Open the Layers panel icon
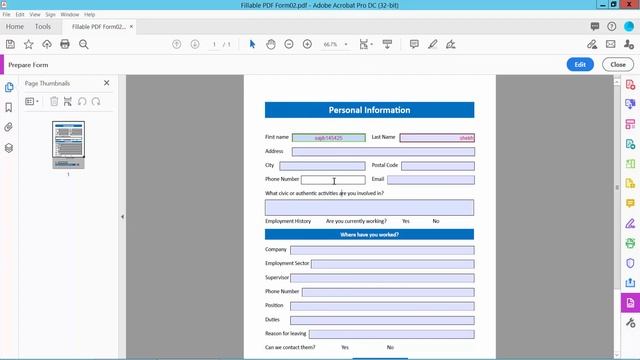Image resolution: width=640 pixels, height=360 pixels. click(9, 148)
